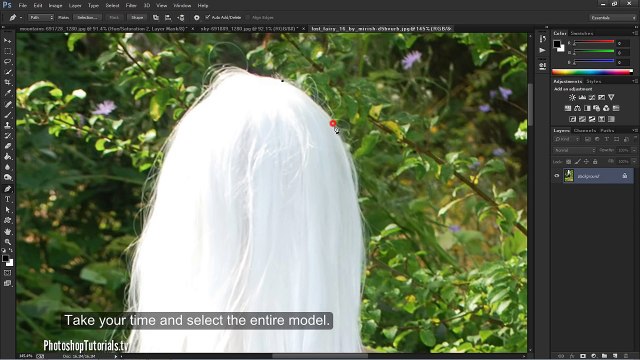Image resolution: width=640 pixels, height=360 pixels.
Task: Select the Paint Bucket tool
Action: (x=7, y=157)
